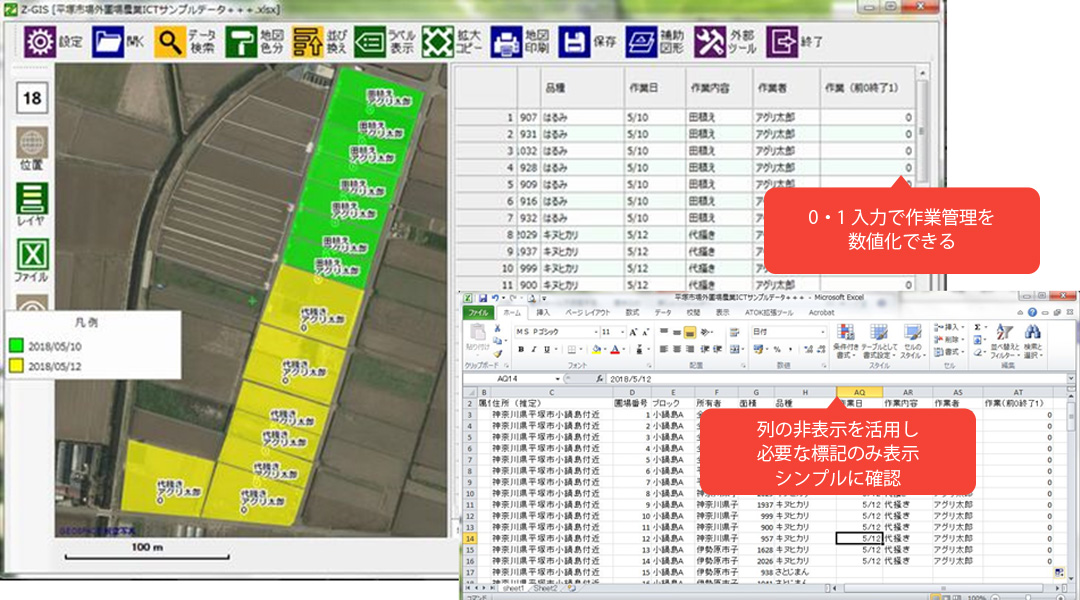Click green 2018/05/10 legend swatch

click(x=17, y=346)
